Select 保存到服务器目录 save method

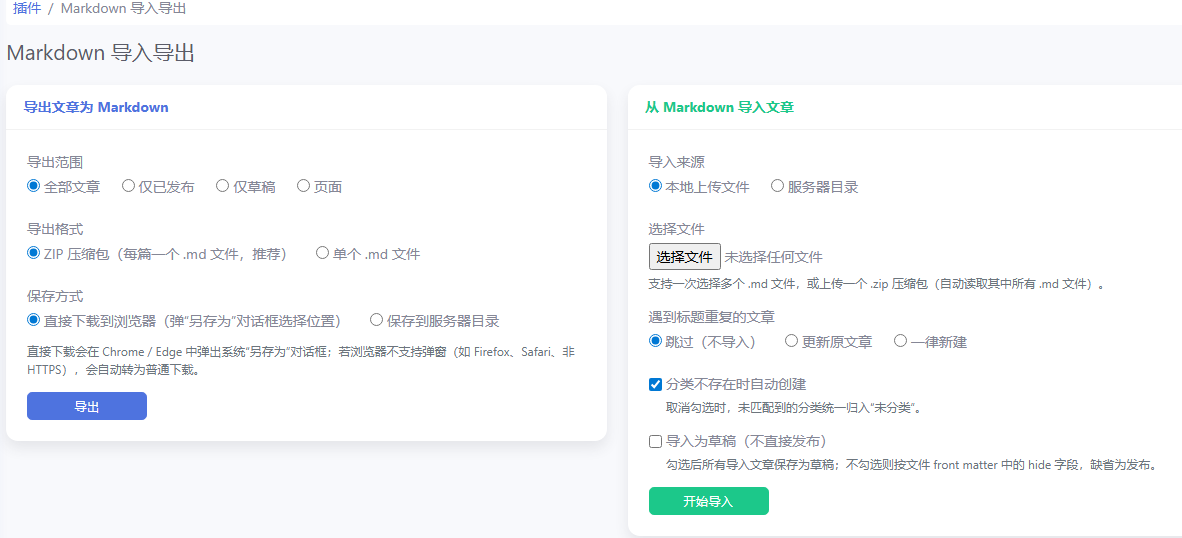pyautogui.click(x=377, y=320)
